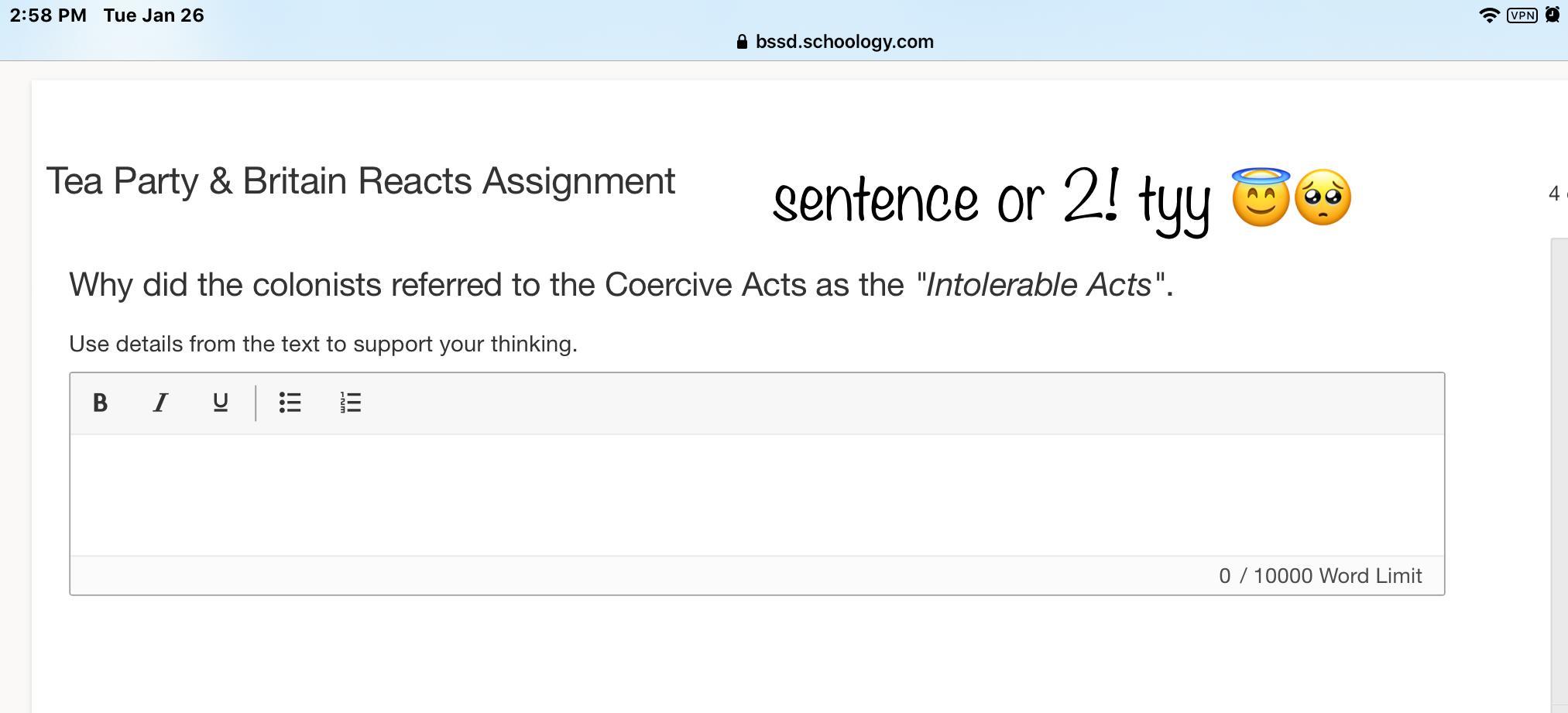Click inside the answer text area

(x=757, y=495)
